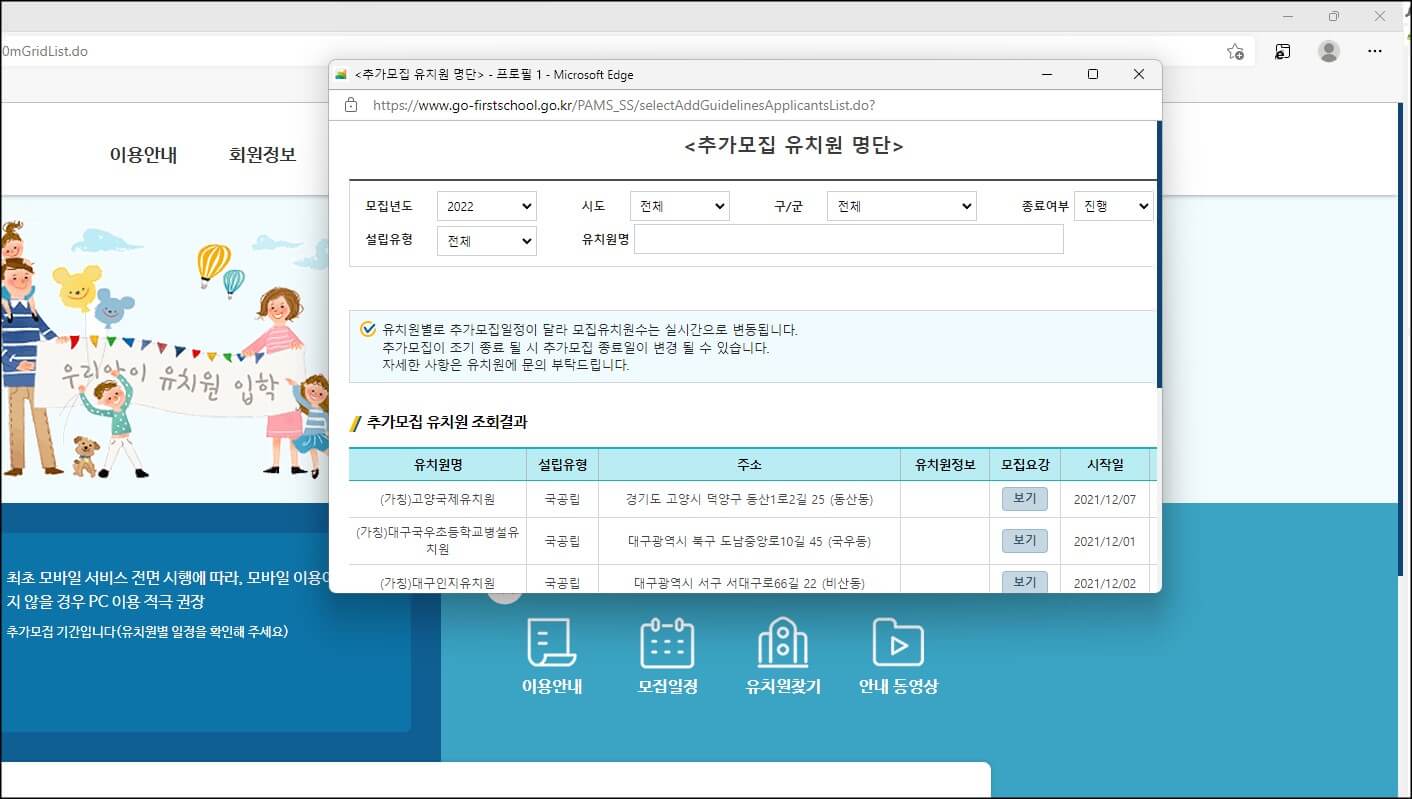
Task: Change the 종료여부 status dropdown from 진행
Action: click(x=1113, y=205)
